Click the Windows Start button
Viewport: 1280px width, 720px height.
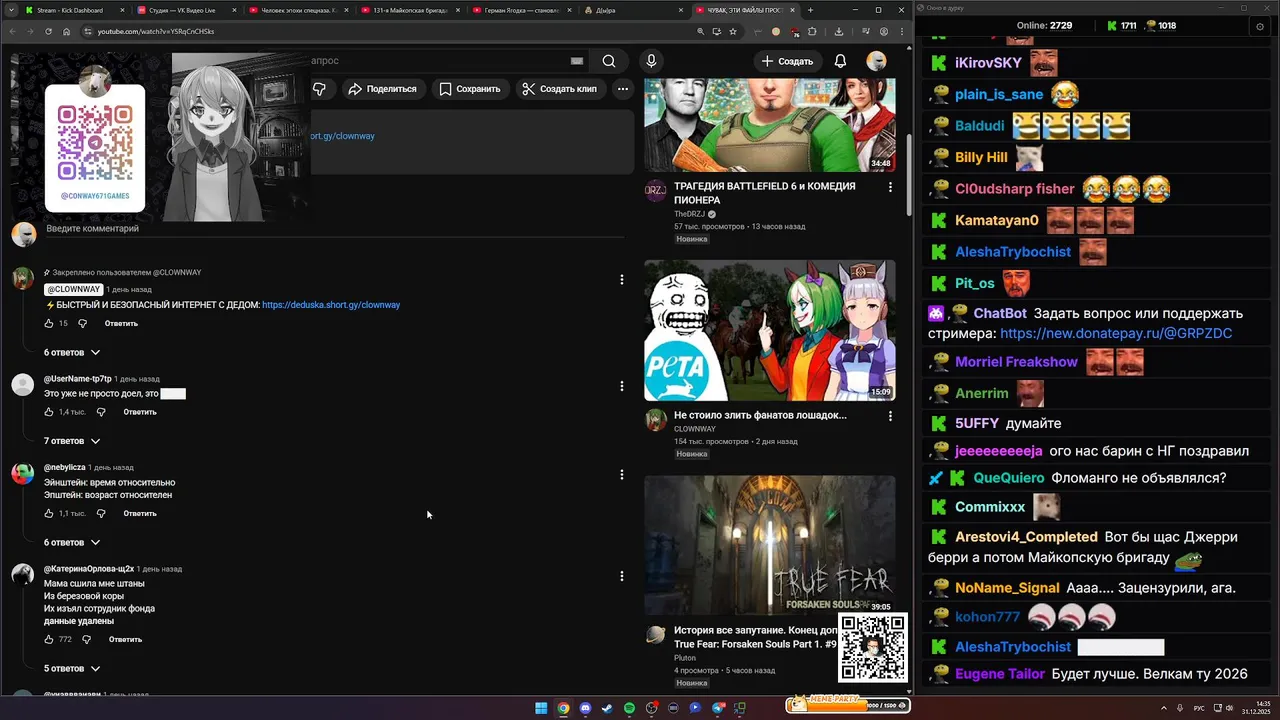coord(541,708)
